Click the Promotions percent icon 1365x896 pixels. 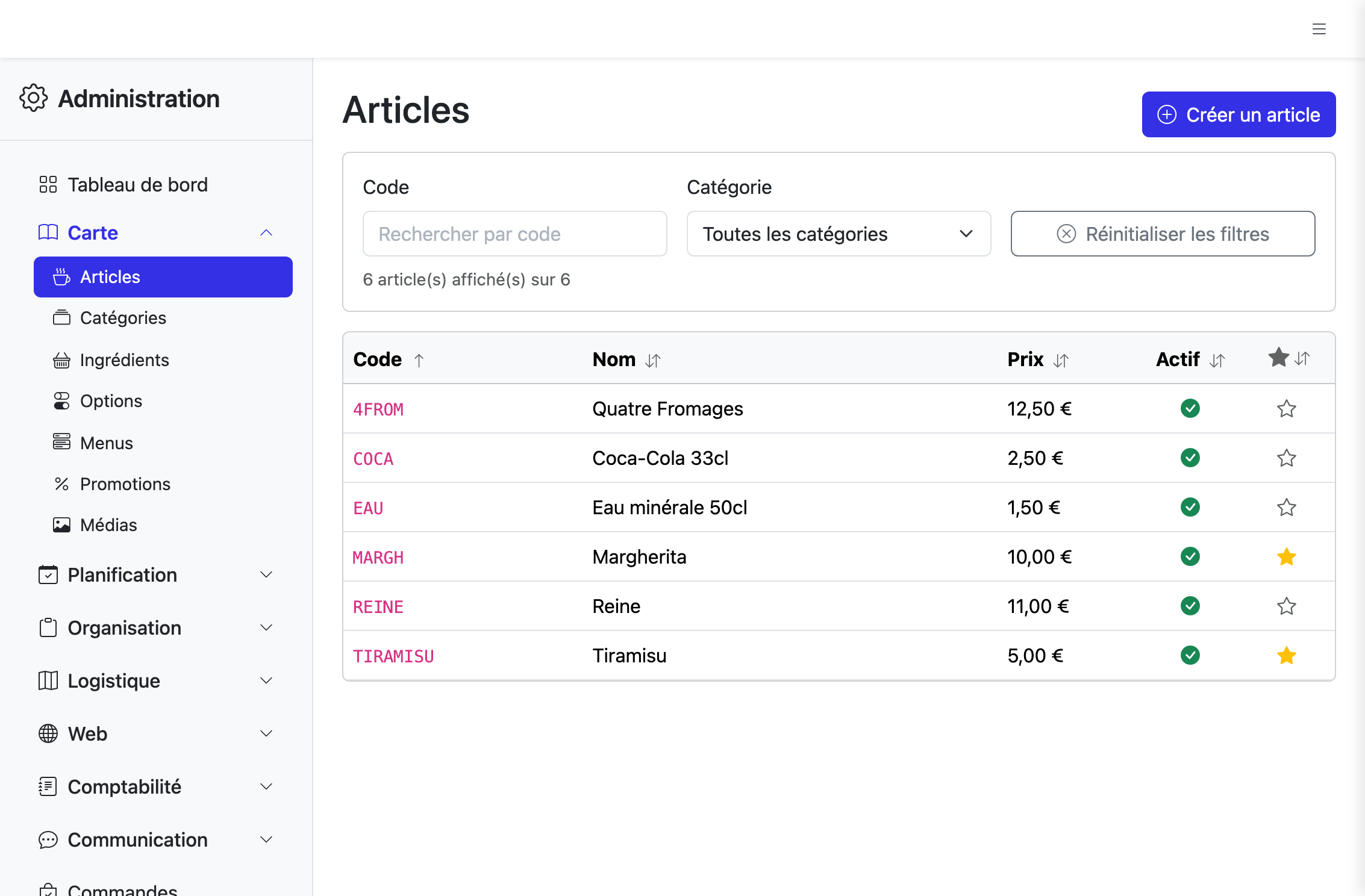tap(61, 484)
